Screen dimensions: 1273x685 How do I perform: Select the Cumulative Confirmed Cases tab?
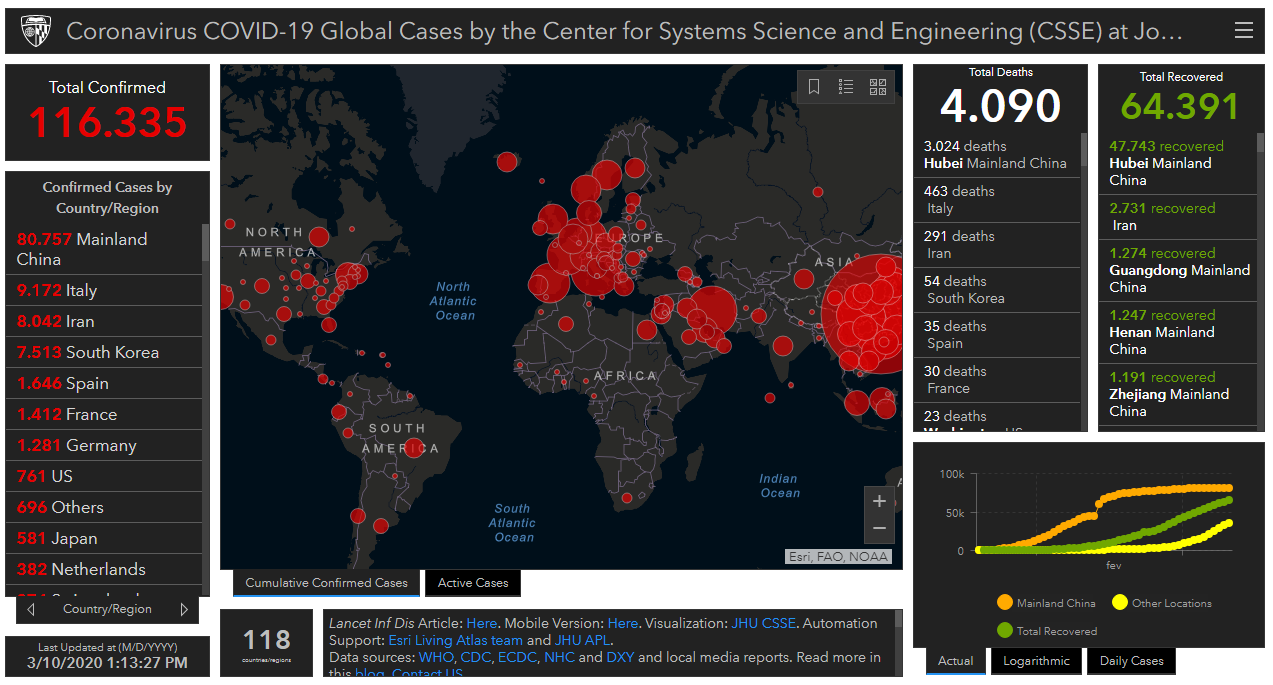(326, 583)
